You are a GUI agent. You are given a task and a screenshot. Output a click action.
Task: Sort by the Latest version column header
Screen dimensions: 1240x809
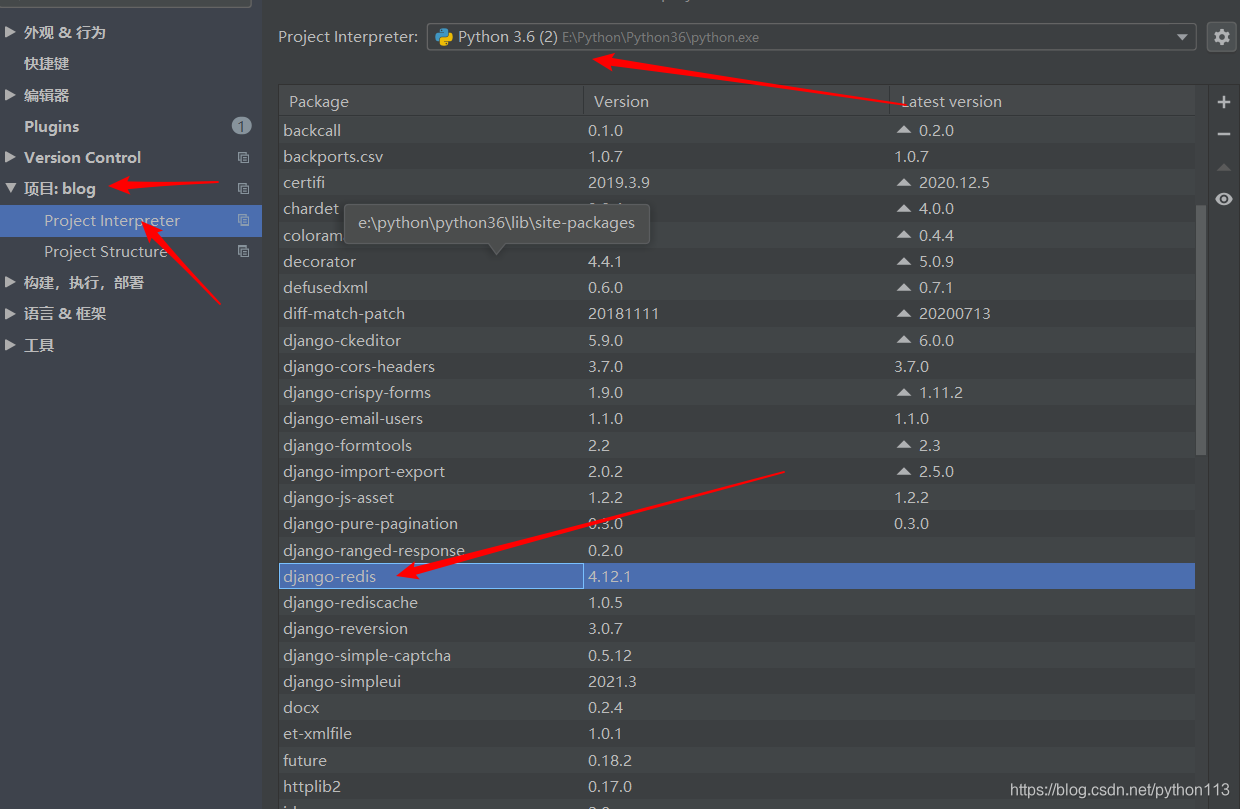pos(1042,101)
